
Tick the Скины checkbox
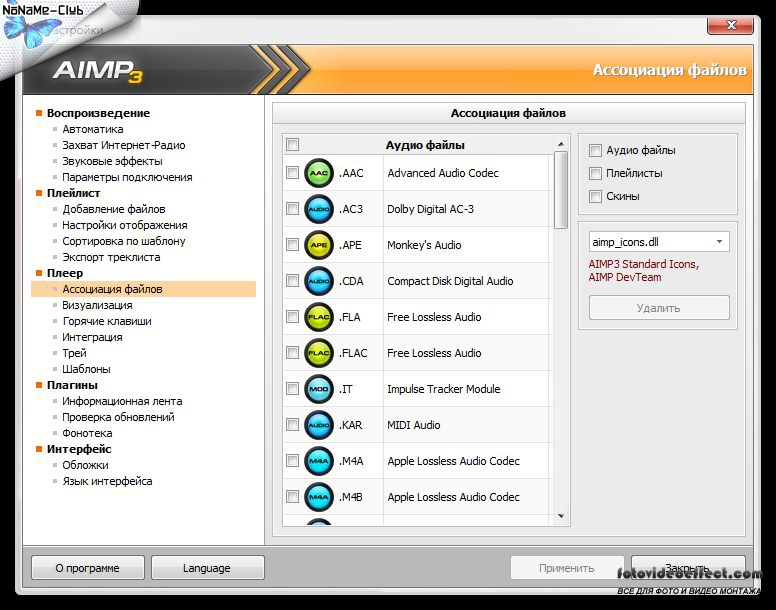(595, 196)
